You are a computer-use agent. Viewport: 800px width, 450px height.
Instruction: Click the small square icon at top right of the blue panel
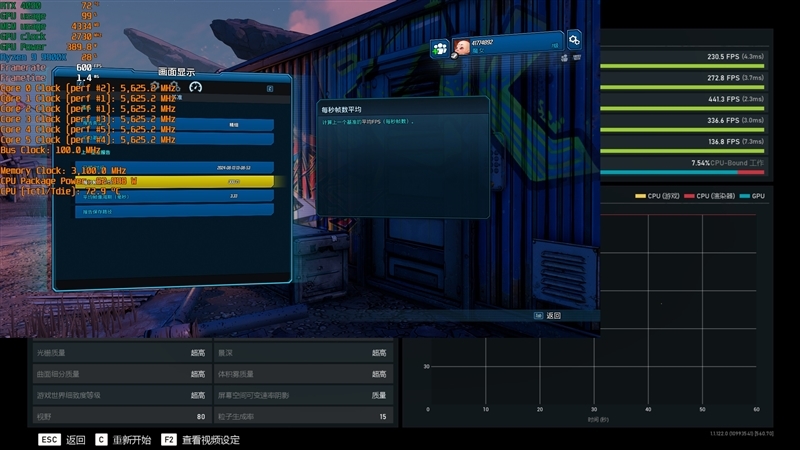pyautogui.click(x=270, y=89)
